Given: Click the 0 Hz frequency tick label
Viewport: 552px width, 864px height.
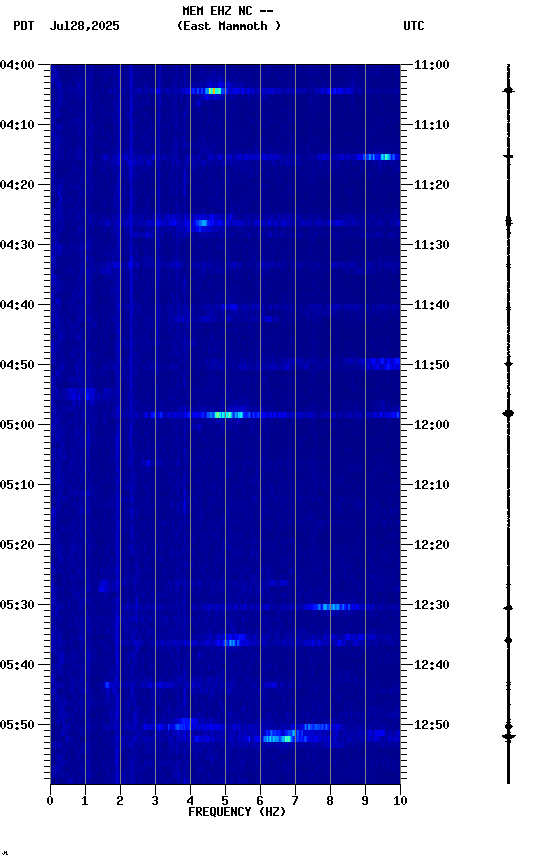Looking at the screenshot, I should click(x=50, y=801).
